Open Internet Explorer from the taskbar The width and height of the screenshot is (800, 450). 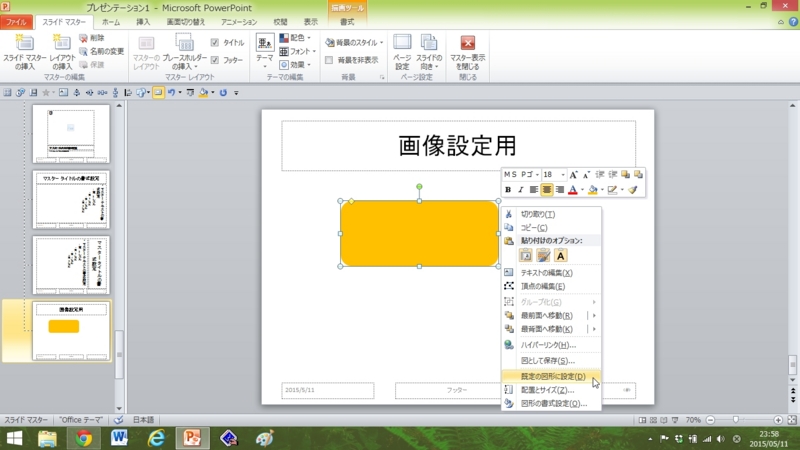pyautogui.click(x=156, y=438)
